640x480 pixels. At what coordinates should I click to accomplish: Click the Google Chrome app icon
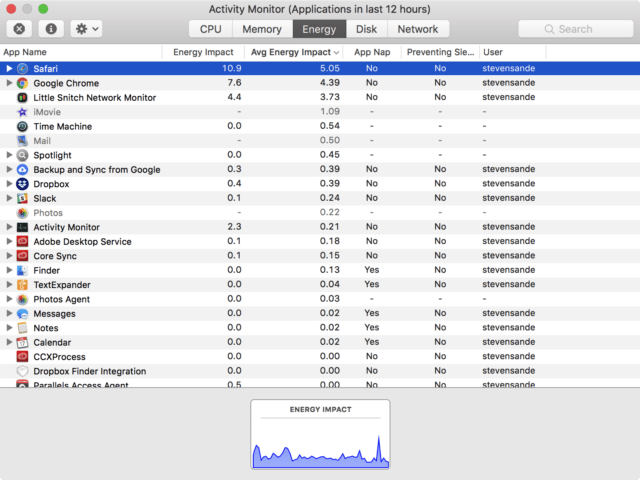[22, 83]
